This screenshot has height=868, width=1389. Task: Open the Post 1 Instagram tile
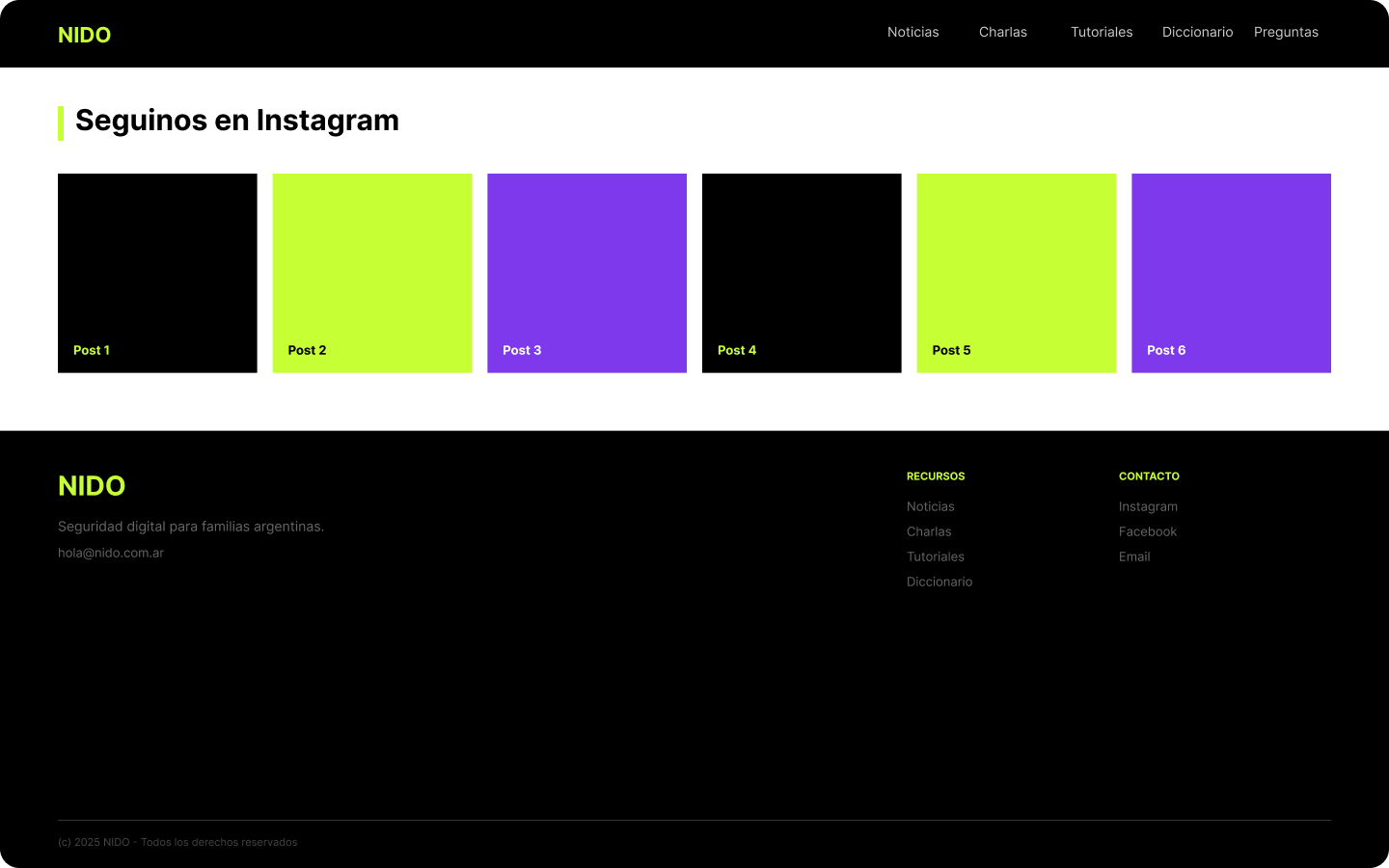[157, 273]
